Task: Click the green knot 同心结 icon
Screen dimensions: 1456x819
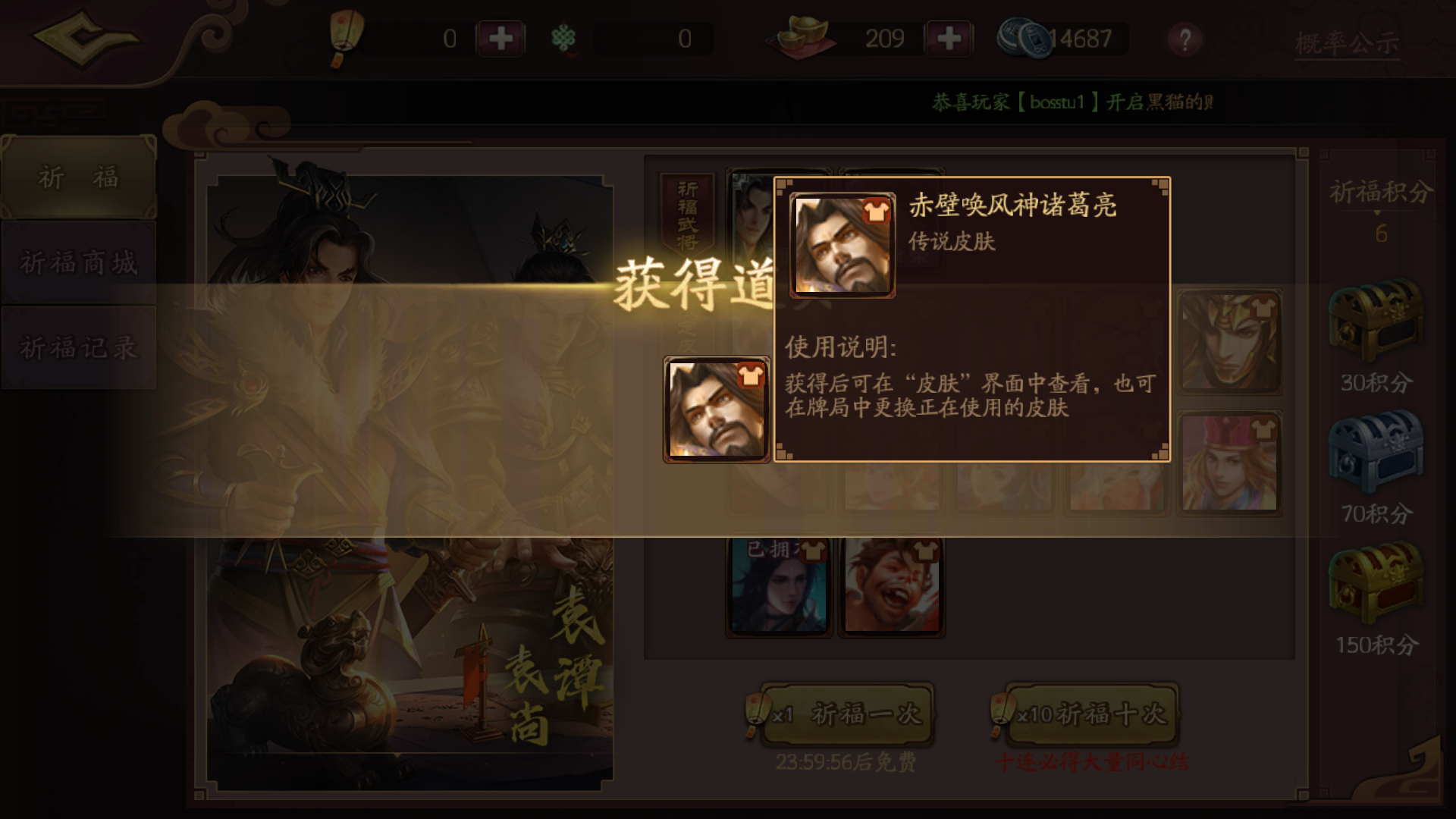Action: pos(563,38)
